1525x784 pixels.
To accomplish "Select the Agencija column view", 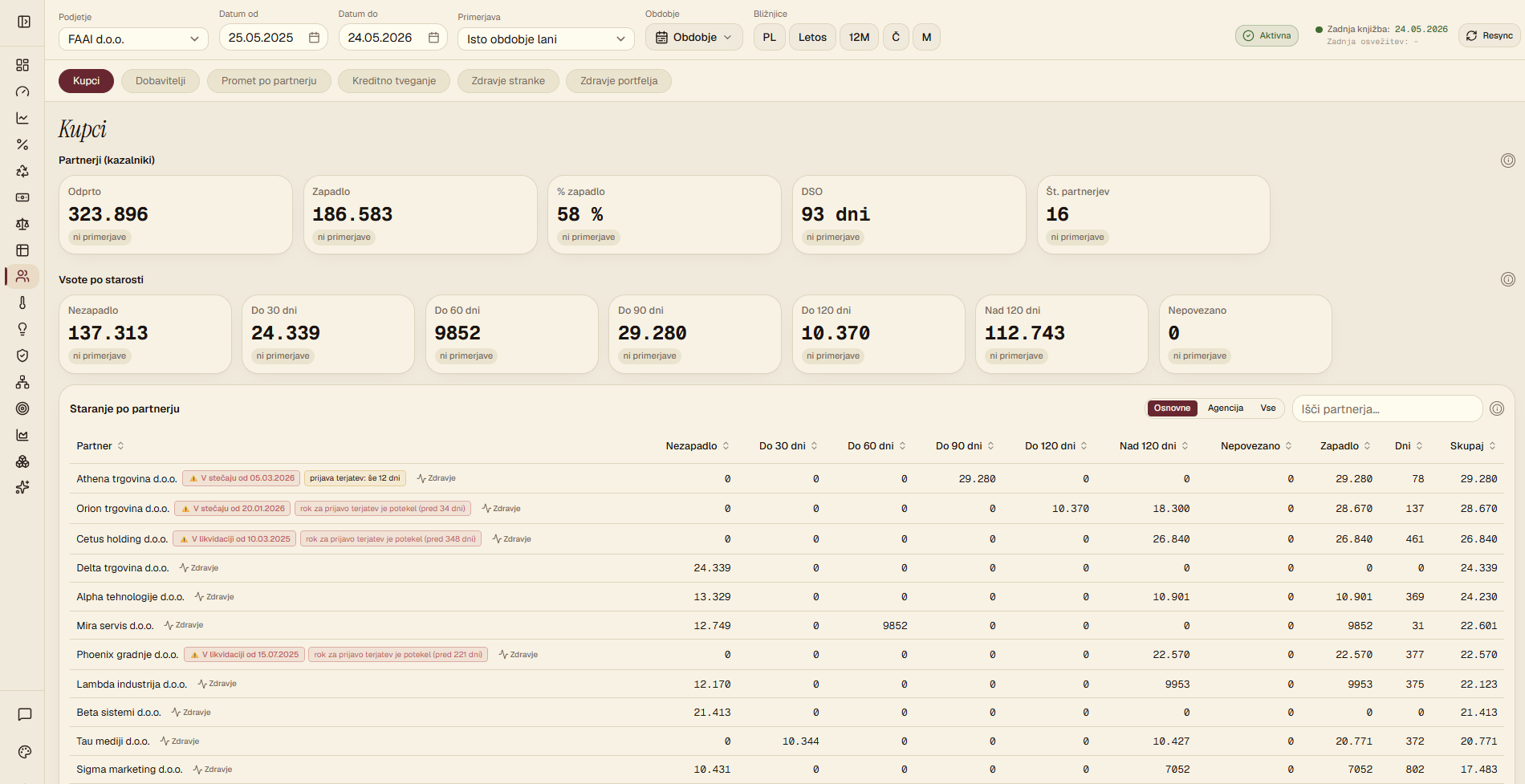I will tap(1226, 408).
